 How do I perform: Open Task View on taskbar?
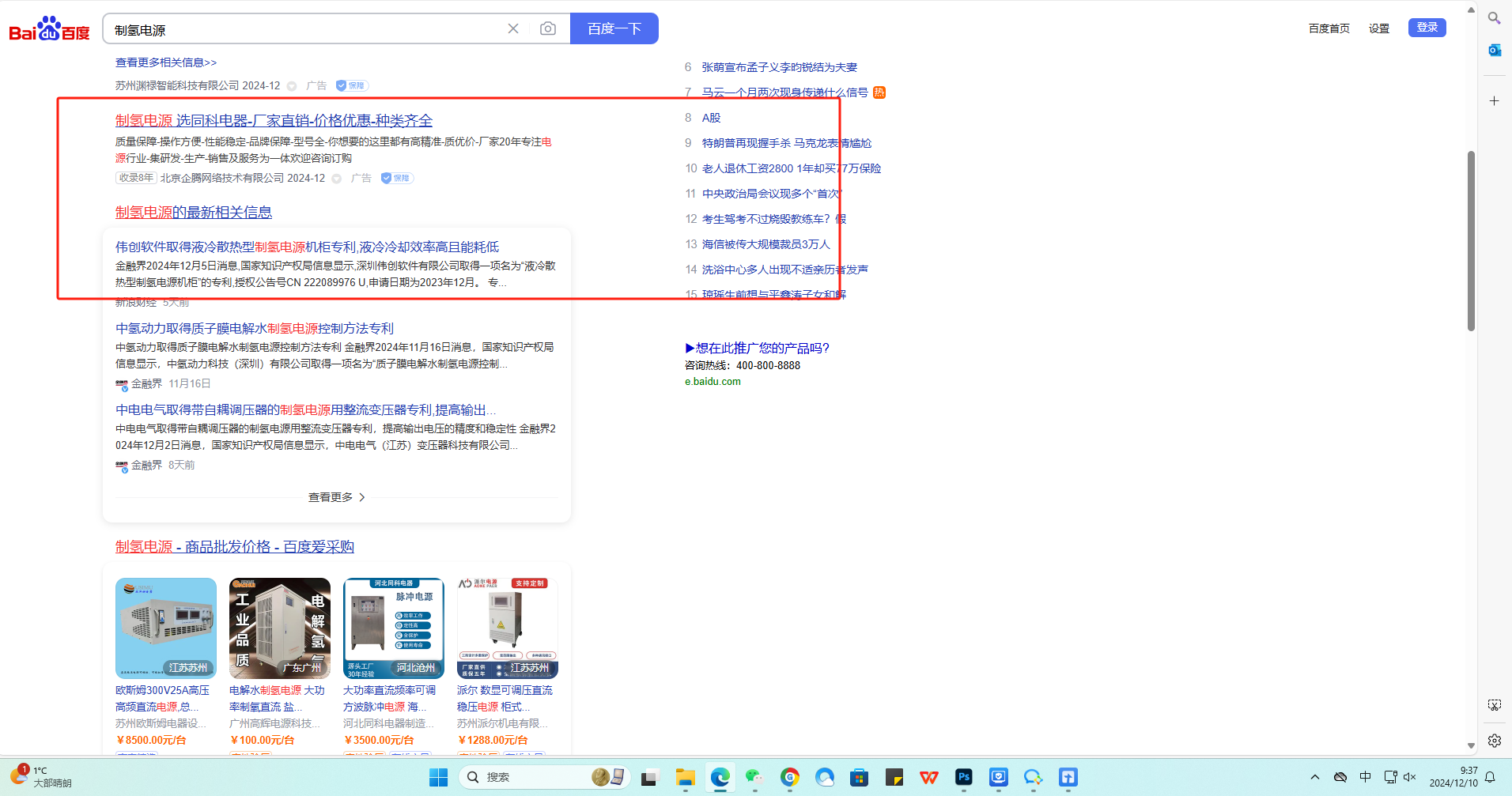649,777
